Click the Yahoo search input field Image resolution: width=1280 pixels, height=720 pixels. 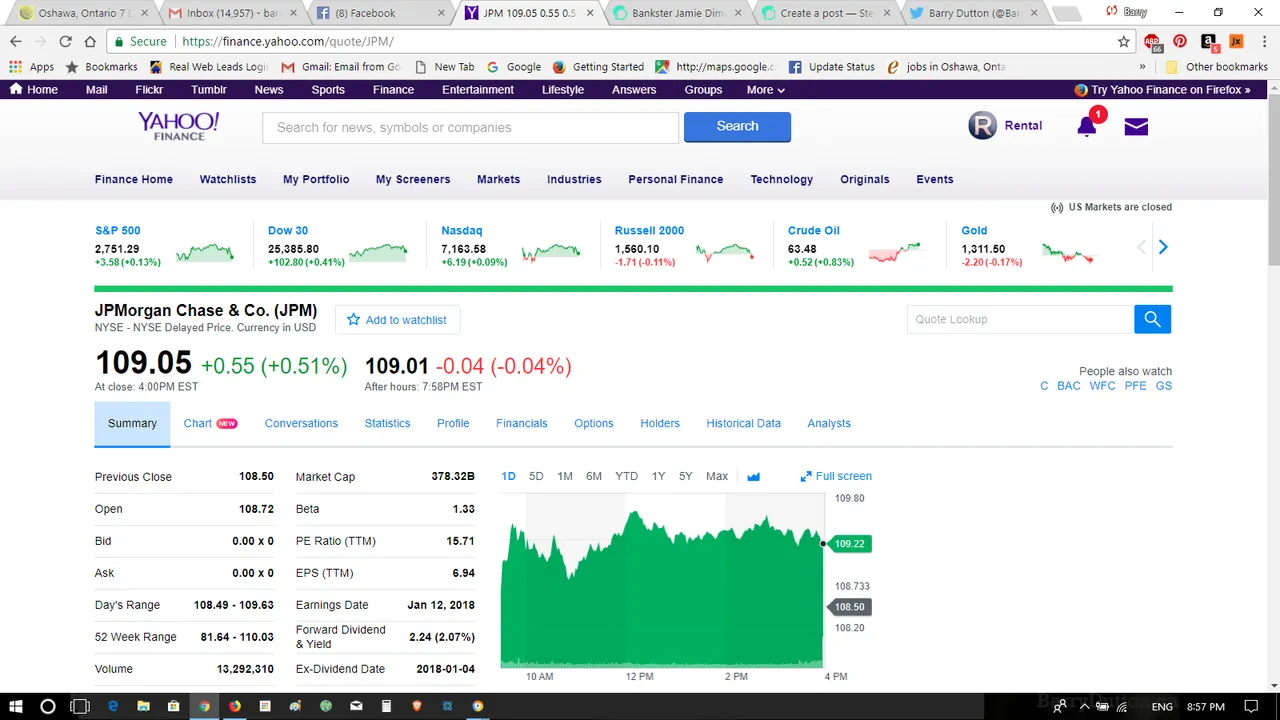[470, 127]
